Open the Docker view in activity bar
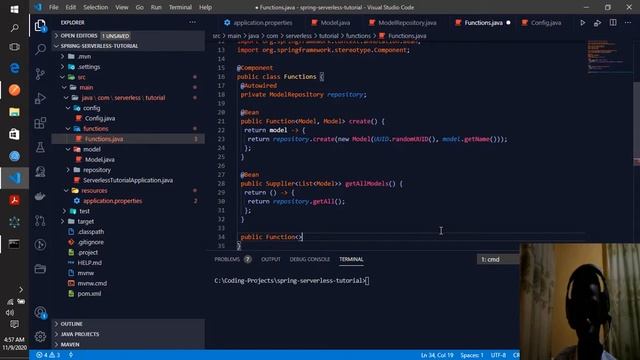 [40, 196]
